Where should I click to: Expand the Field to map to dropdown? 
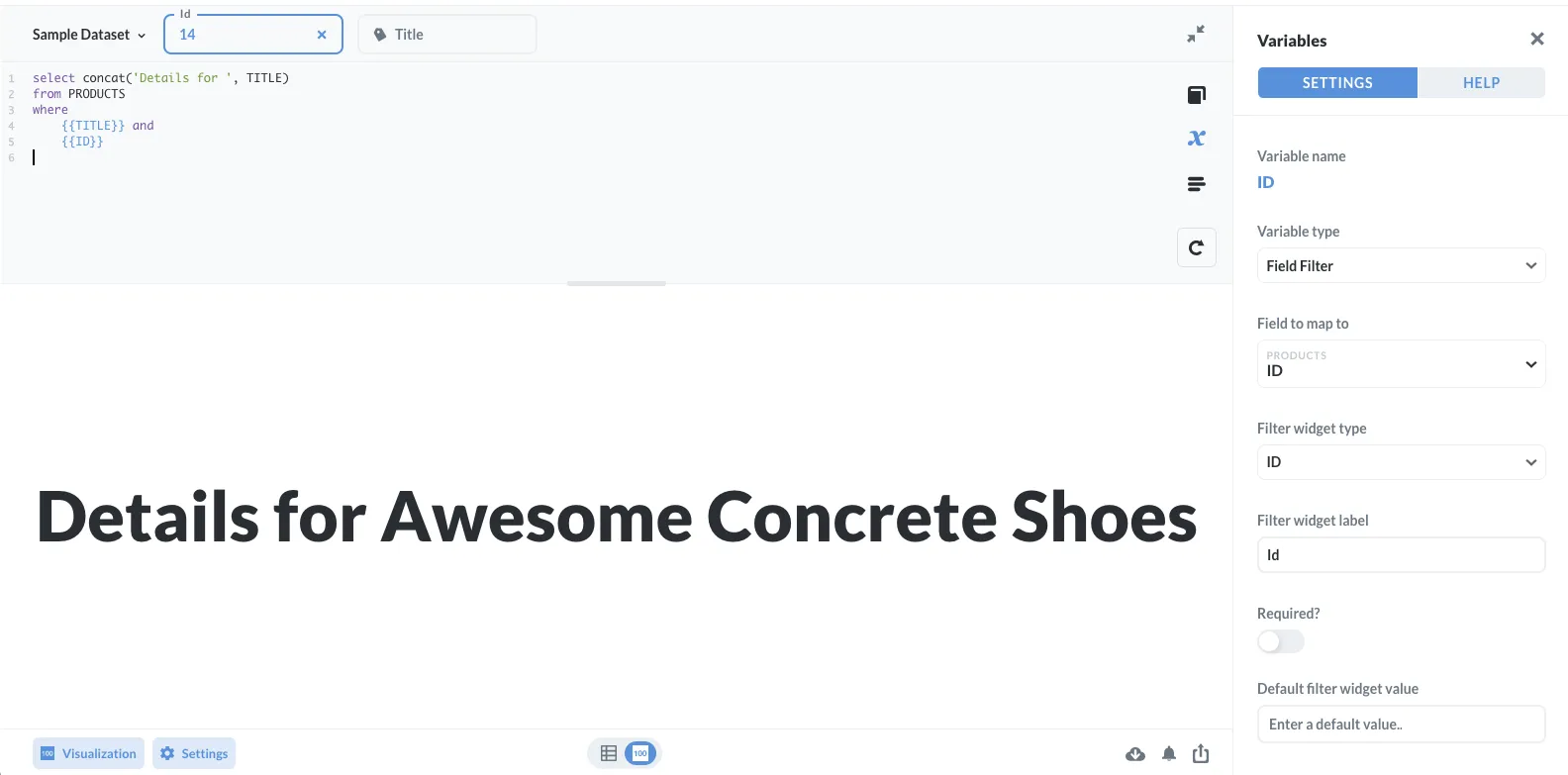[1401, 363]
